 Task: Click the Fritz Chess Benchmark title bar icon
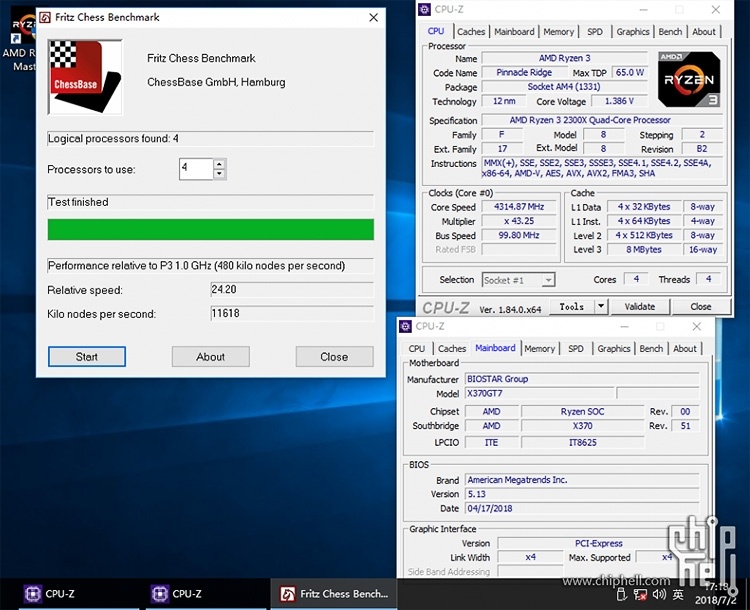[45, 18]
